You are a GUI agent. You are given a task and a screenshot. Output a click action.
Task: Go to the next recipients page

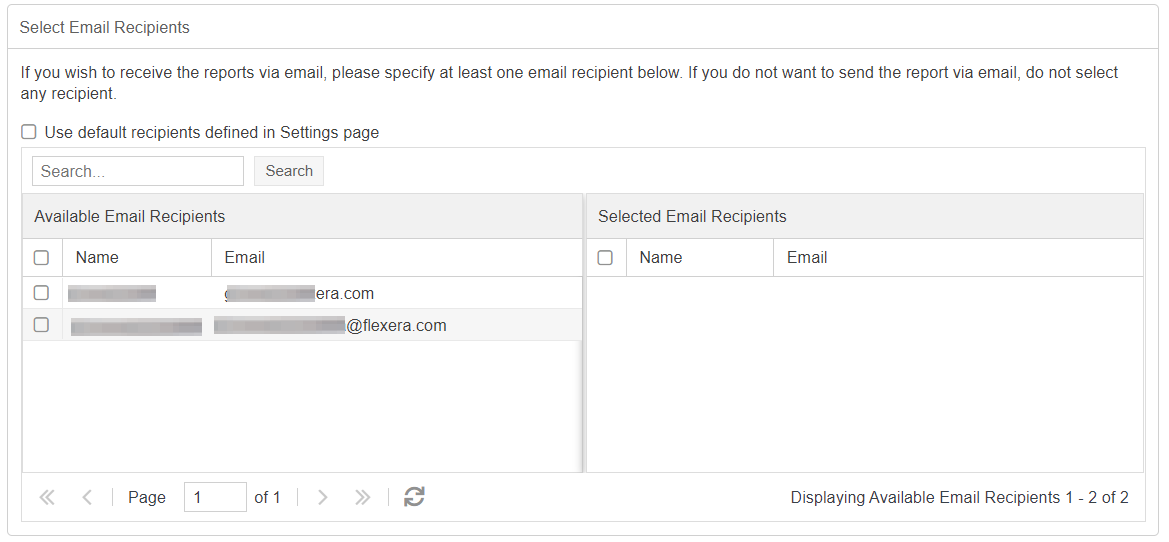[x=322, y=497]
